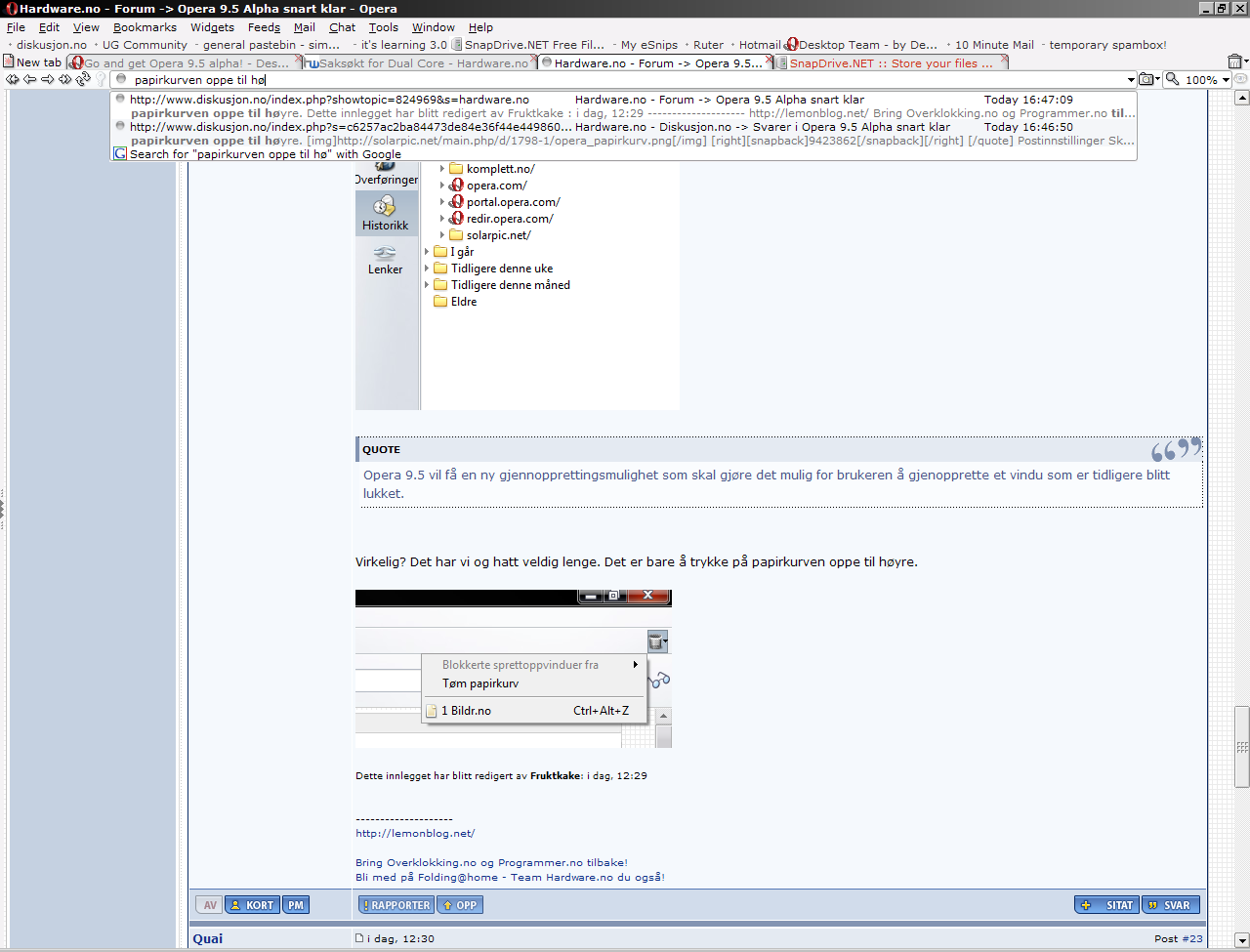The height and width of the screenshot is (952, 1250).
Task: Open the View menu
Action: 86,27
